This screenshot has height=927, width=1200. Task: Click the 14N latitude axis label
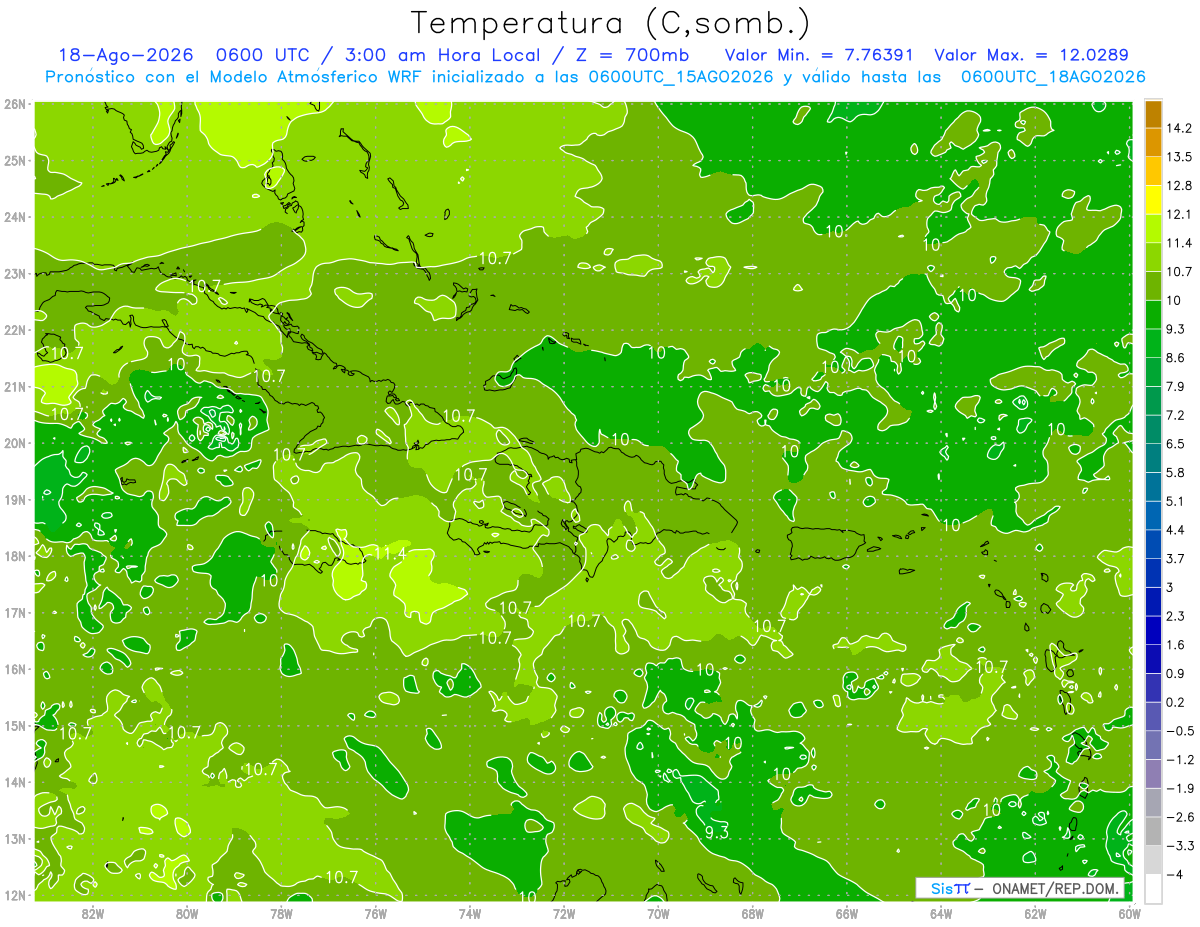pyautogui.click(x=14, y=782)
